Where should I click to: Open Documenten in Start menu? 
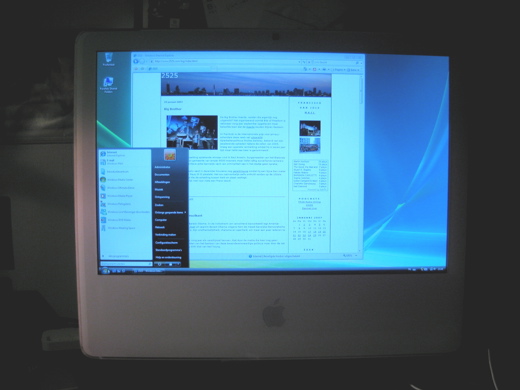[162, 174]
